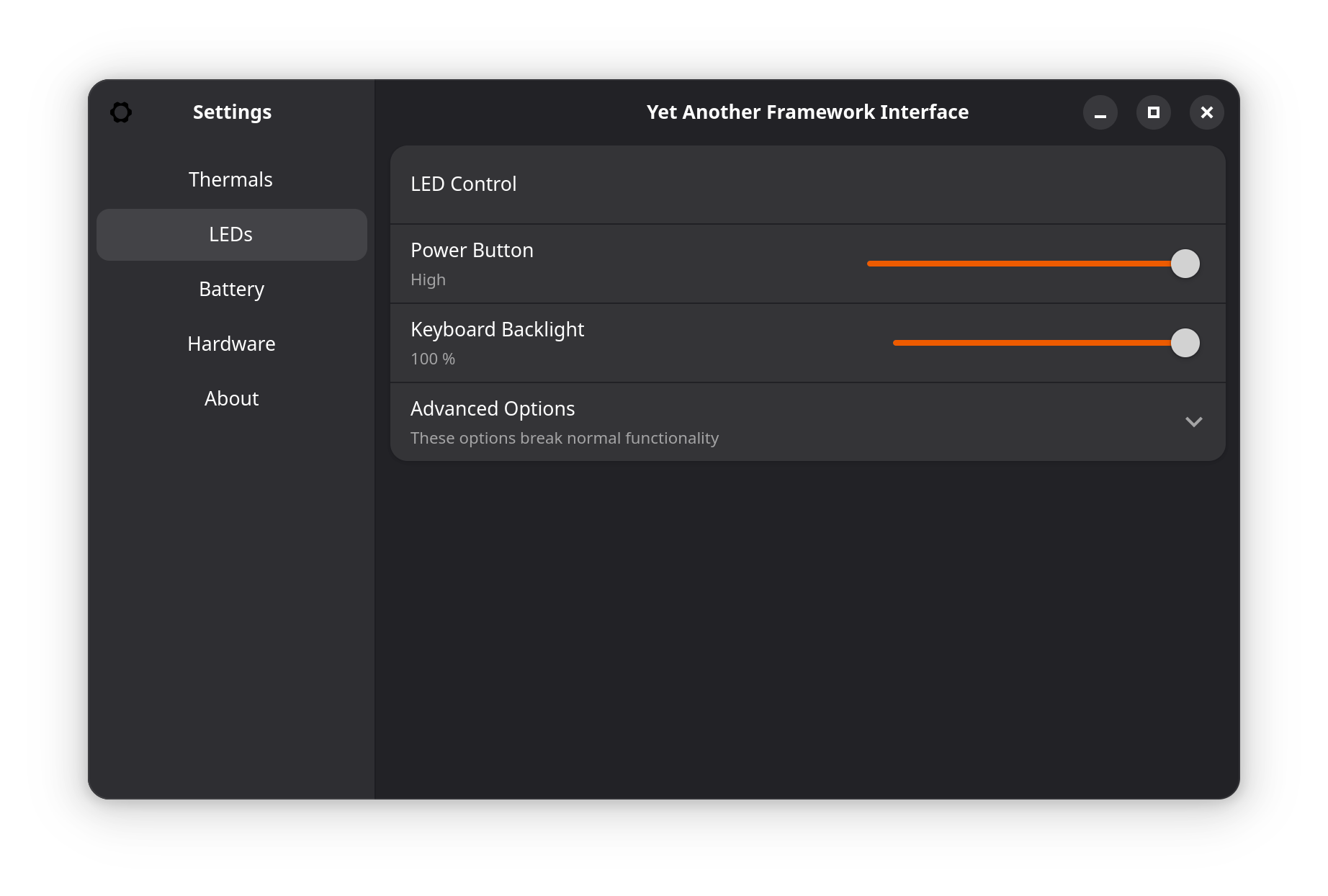
Task: Close the Yet Another Framework Interface window
Action: pos(1206,112)
